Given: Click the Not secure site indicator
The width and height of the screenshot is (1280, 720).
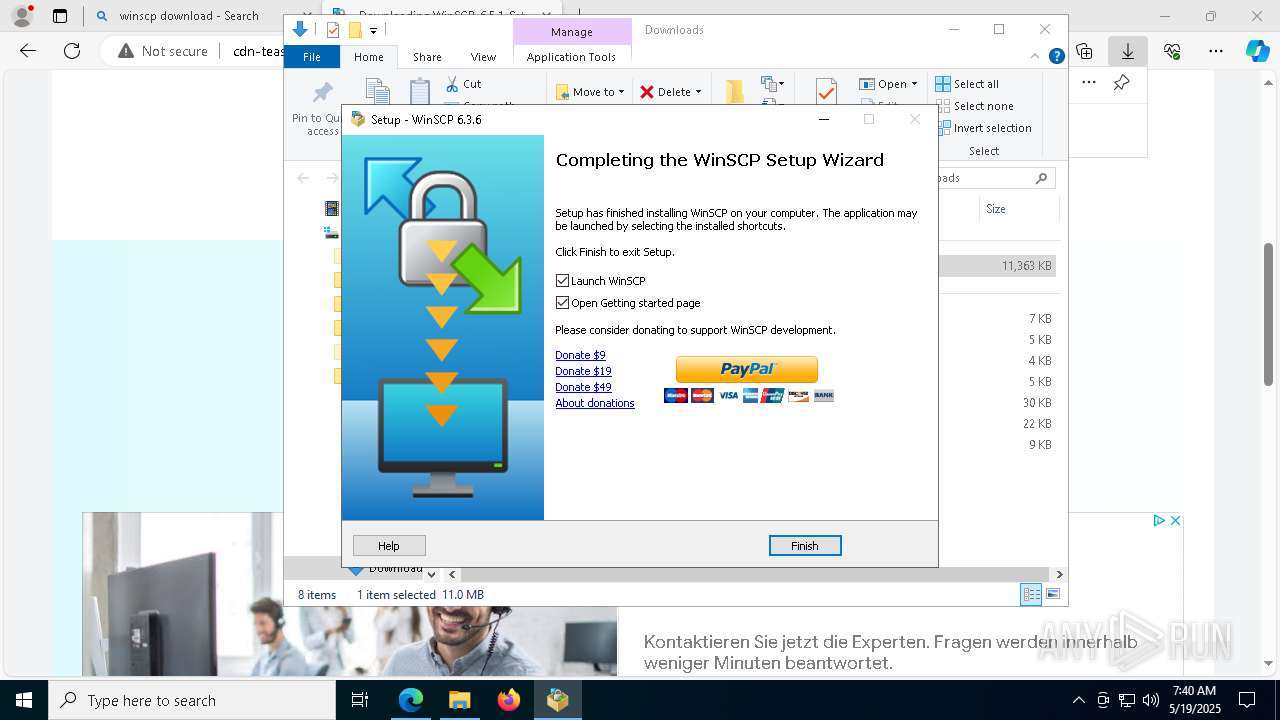Looking at the screenshot, I should (163, 51).
